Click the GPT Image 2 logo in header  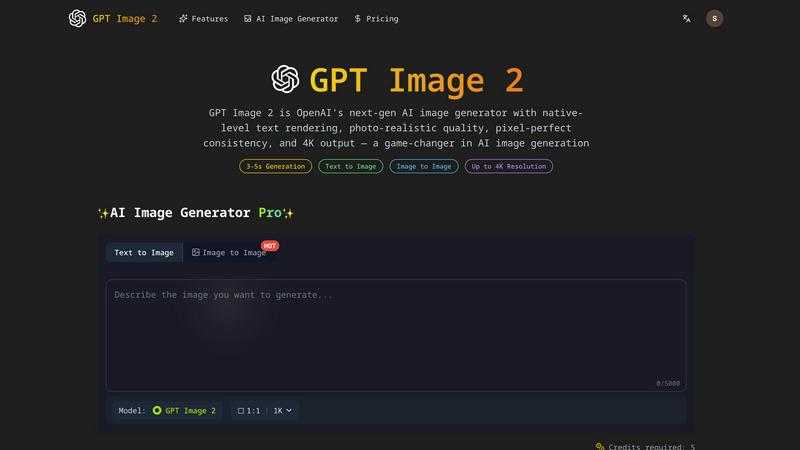click(x=78, y=18)
